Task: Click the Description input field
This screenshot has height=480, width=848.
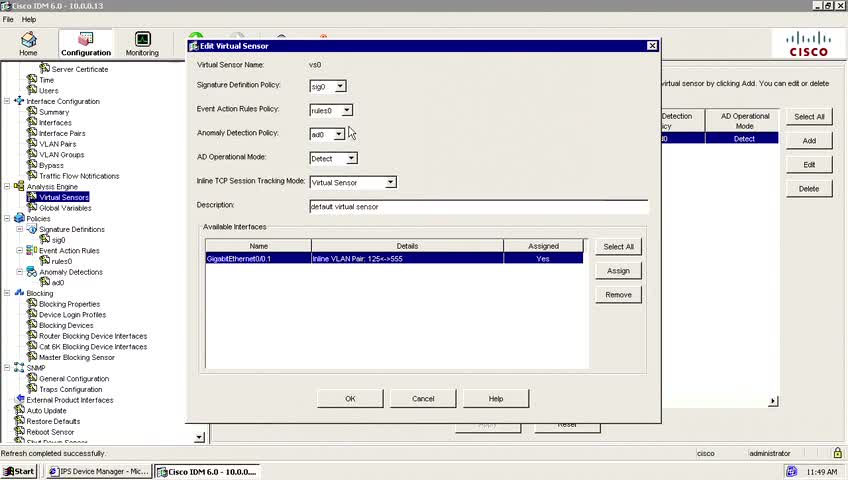Action: click(x=479, y=206)
